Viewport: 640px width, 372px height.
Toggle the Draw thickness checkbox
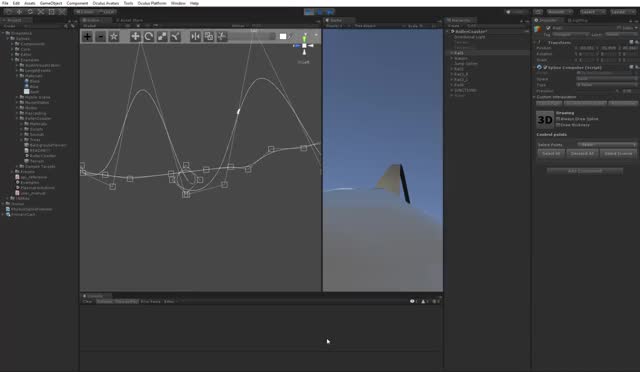click(x=558, y=125)
